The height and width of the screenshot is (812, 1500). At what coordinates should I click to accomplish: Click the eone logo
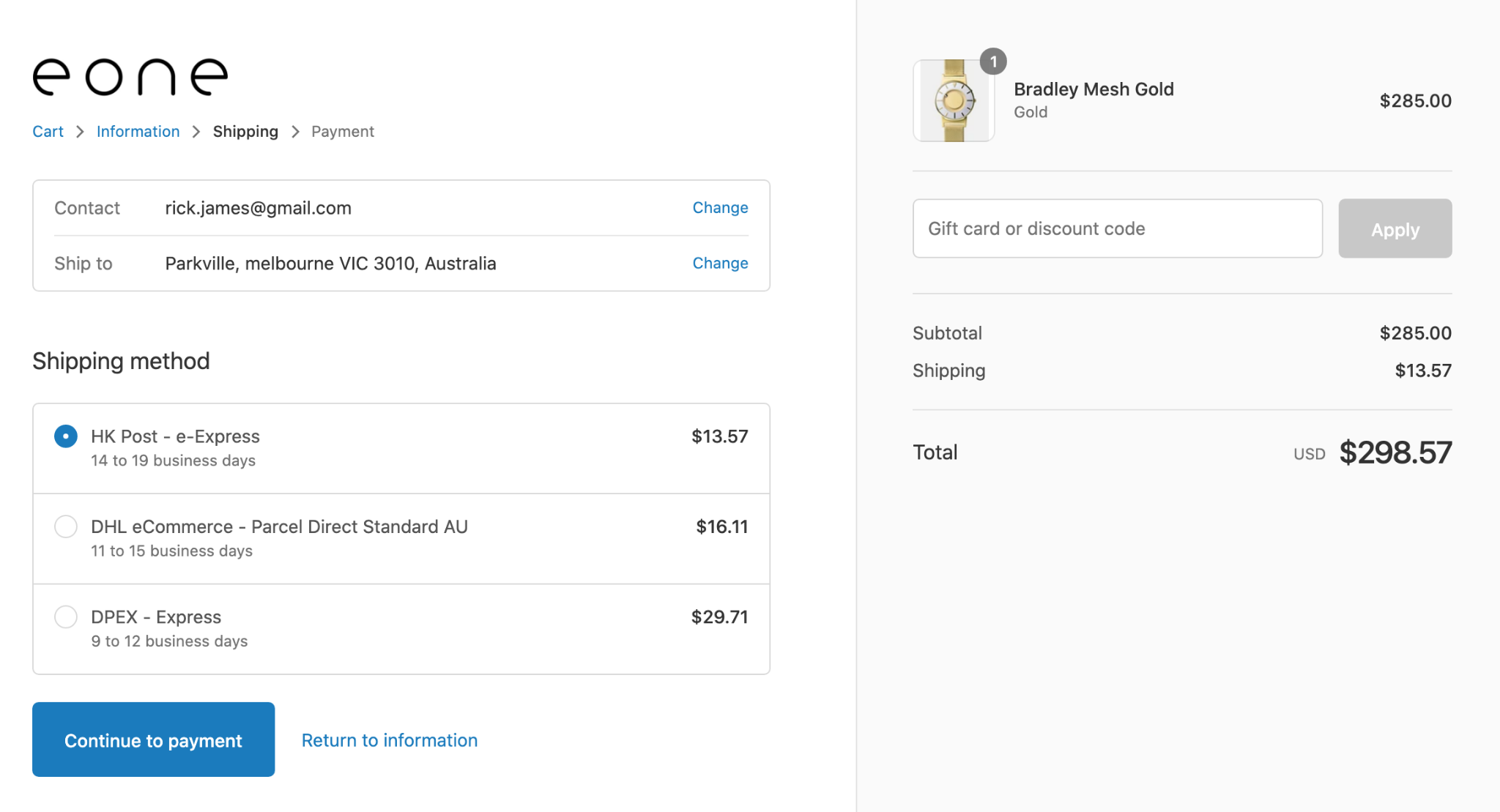coord(130,77)
